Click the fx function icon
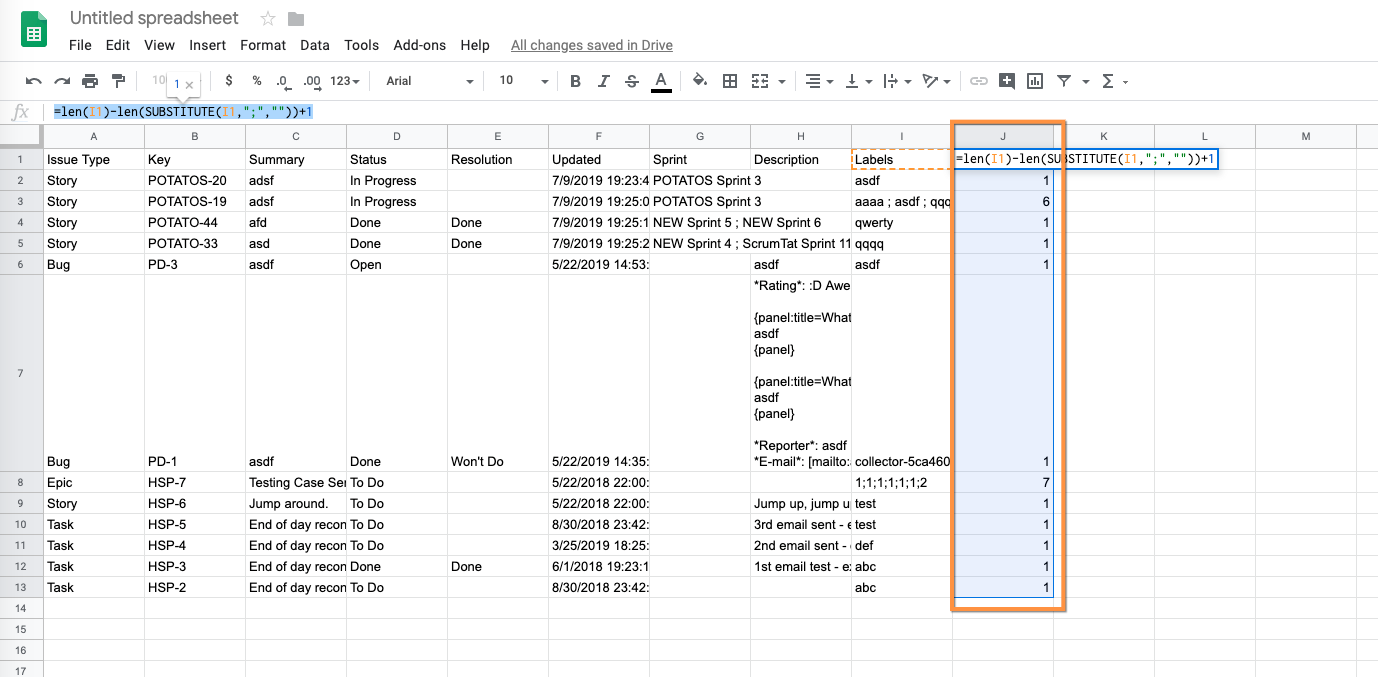This screenshot has width=1378, height=677. pos(22,112)
